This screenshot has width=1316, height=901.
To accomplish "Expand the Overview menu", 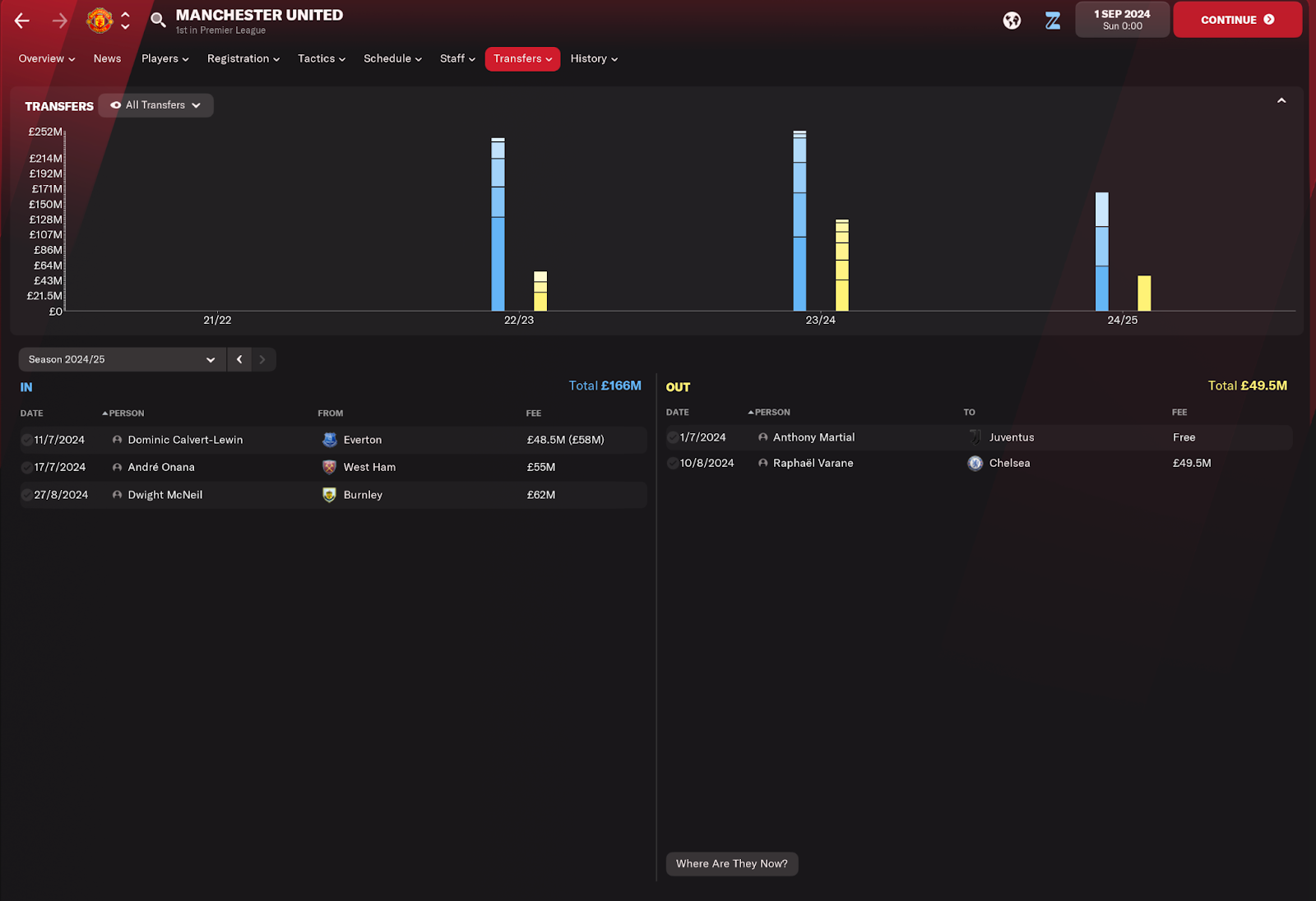I will coord(47,58).
